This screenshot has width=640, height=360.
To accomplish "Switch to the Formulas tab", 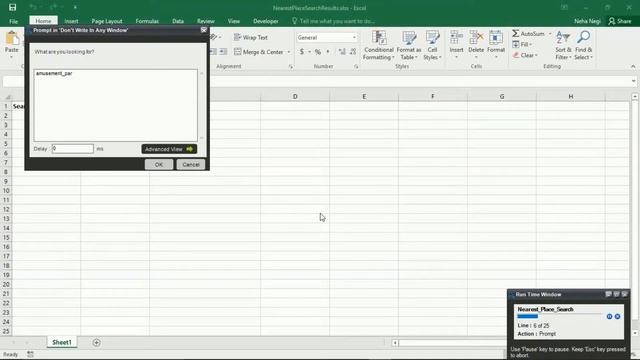I will 147,21.
